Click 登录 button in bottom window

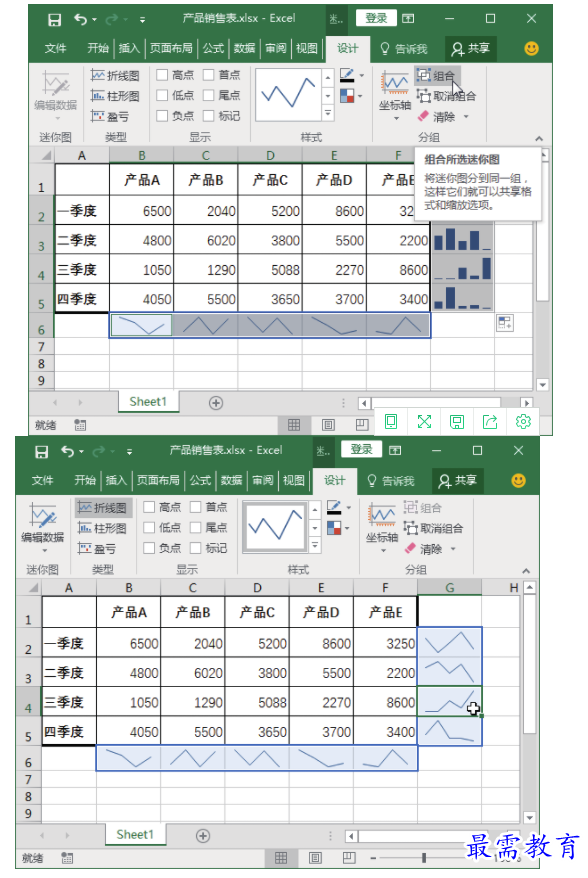coord(362,450)
